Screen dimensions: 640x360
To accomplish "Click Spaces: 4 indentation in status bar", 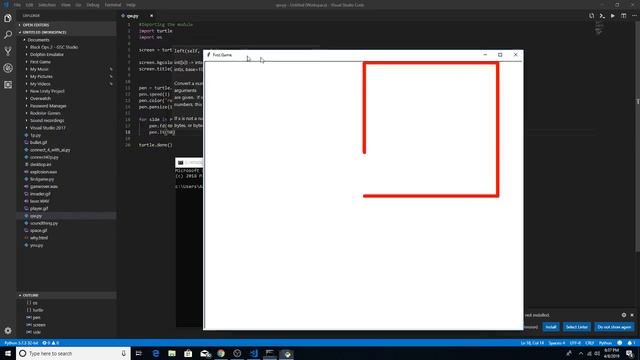I will pos(557,343).
